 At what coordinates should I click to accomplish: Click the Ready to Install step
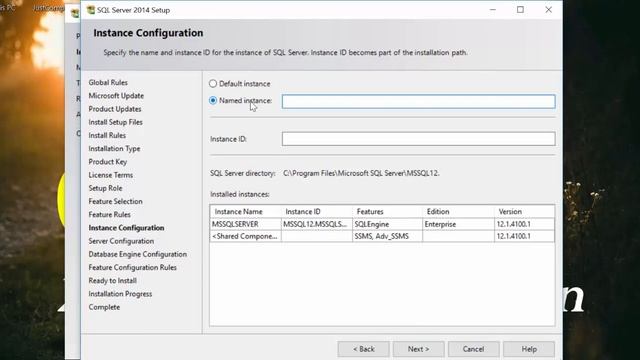click(113, 280)
